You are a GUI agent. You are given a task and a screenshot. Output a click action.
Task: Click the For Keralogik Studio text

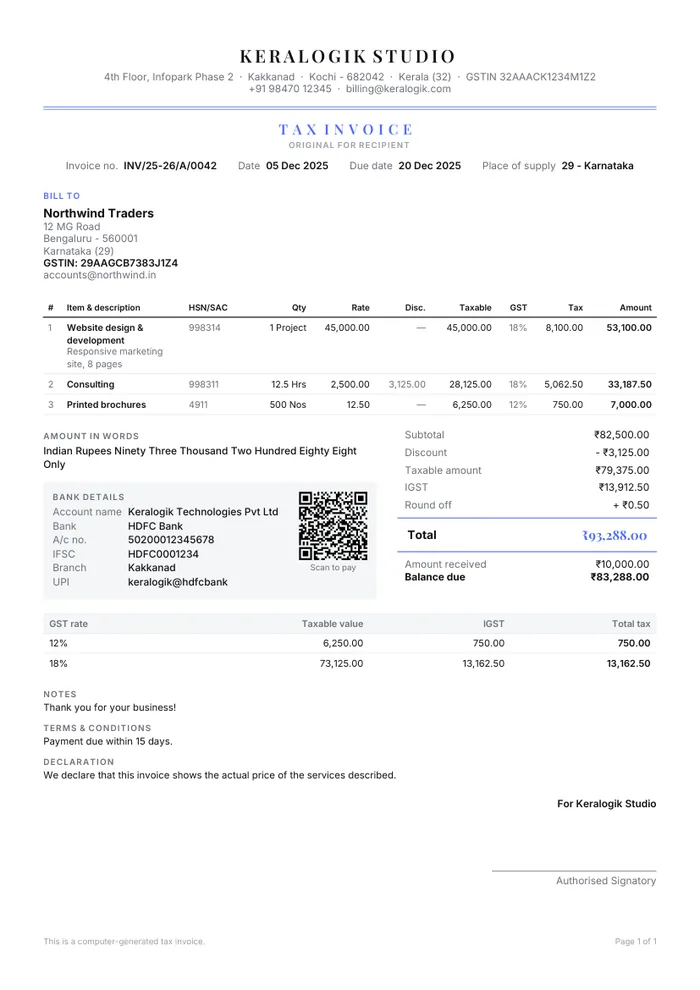[607, 804]
